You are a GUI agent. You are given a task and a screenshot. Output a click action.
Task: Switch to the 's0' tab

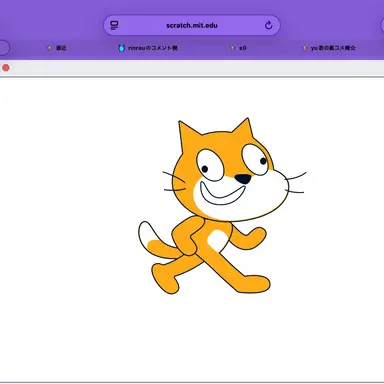(x=238, y=48)
